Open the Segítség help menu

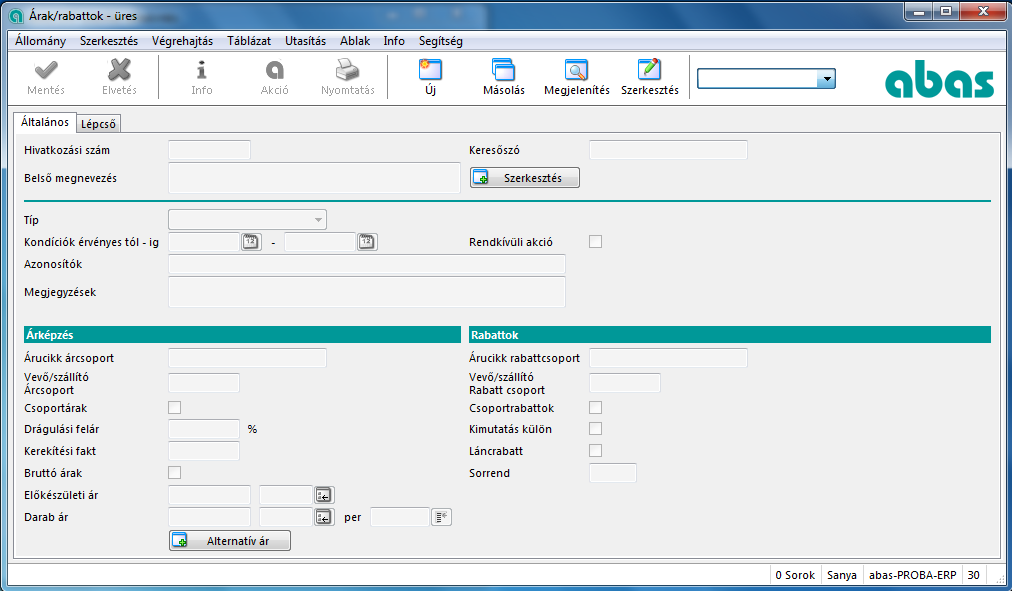point(441,41)
